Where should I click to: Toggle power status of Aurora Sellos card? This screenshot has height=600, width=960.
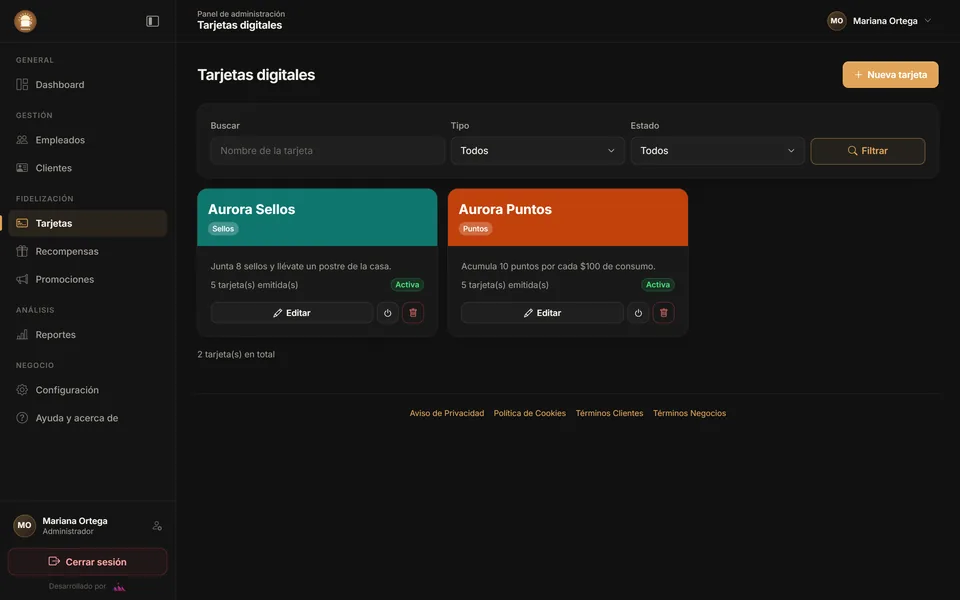tap(388, 313)
